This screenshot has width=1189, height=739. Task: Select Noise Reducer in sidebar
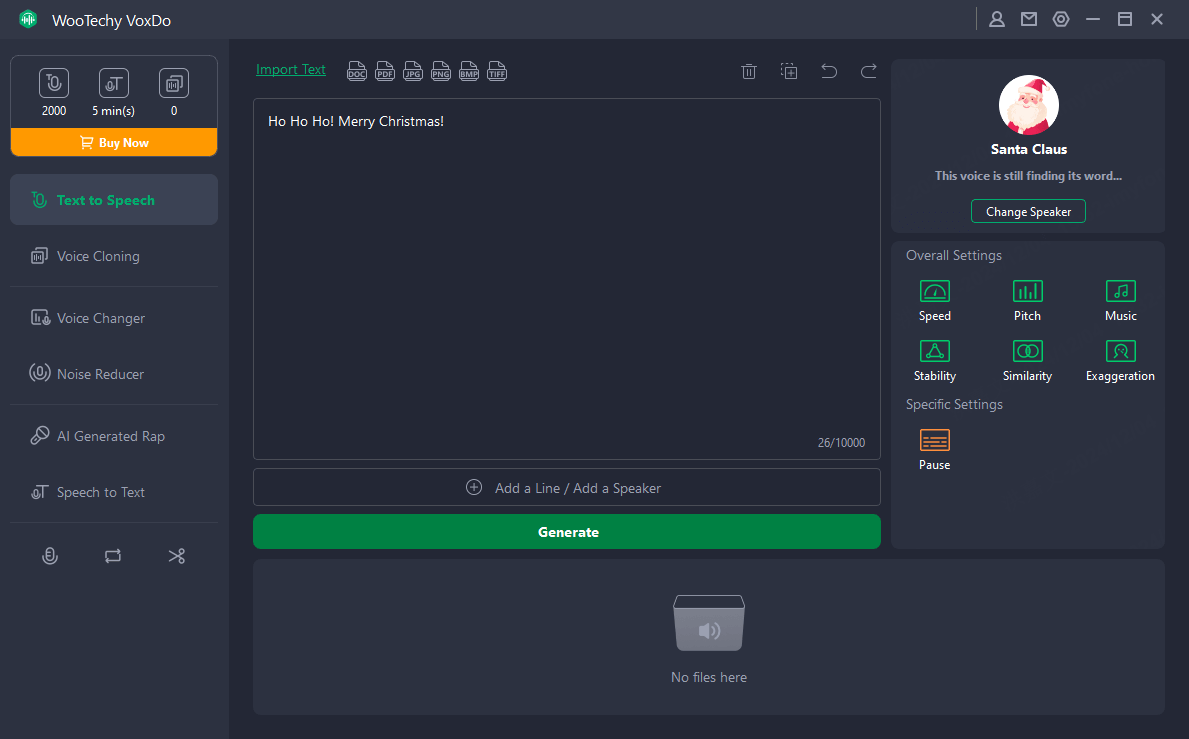tap(100, 374)
